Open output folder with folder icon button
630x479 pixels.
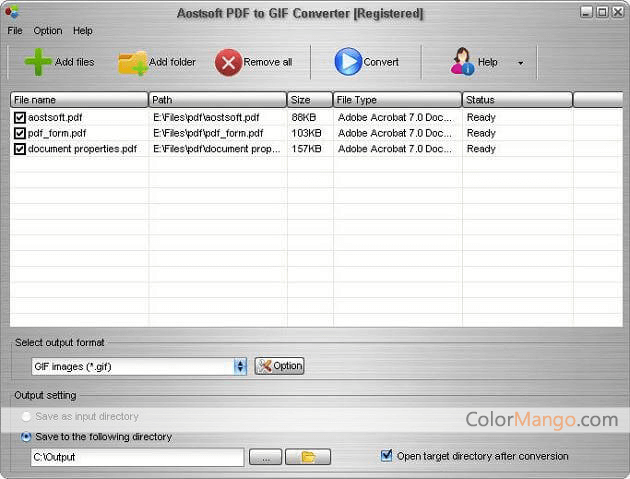(308, 457)
